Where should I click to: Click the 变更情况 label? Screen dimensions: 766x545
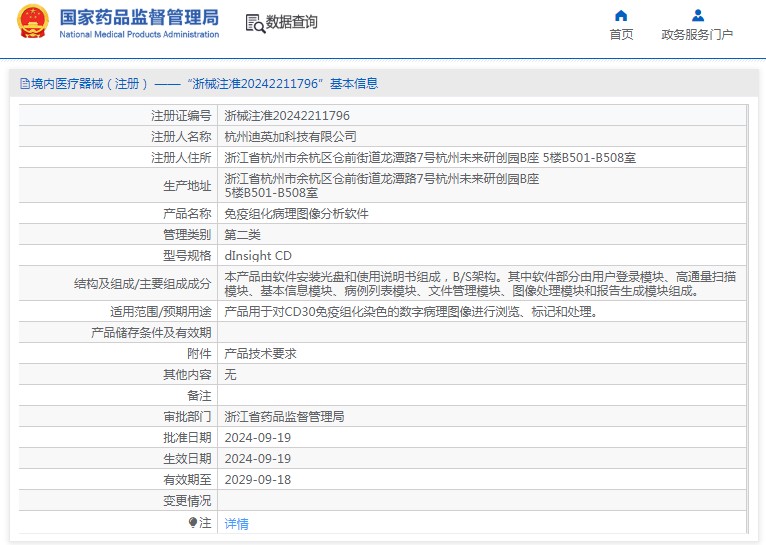tap(187, 501)
